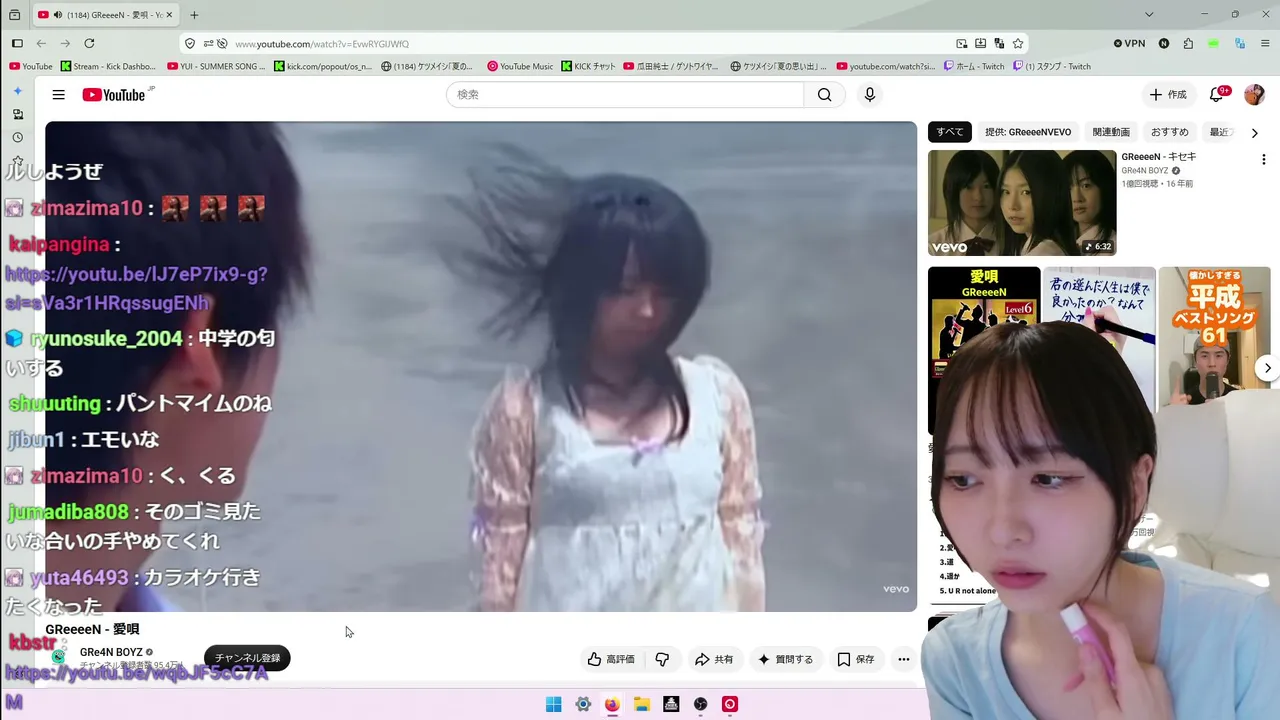1280x720 pixels.
Task: Open File Explorer from taskbar
Action: click(x=642, y=704)
